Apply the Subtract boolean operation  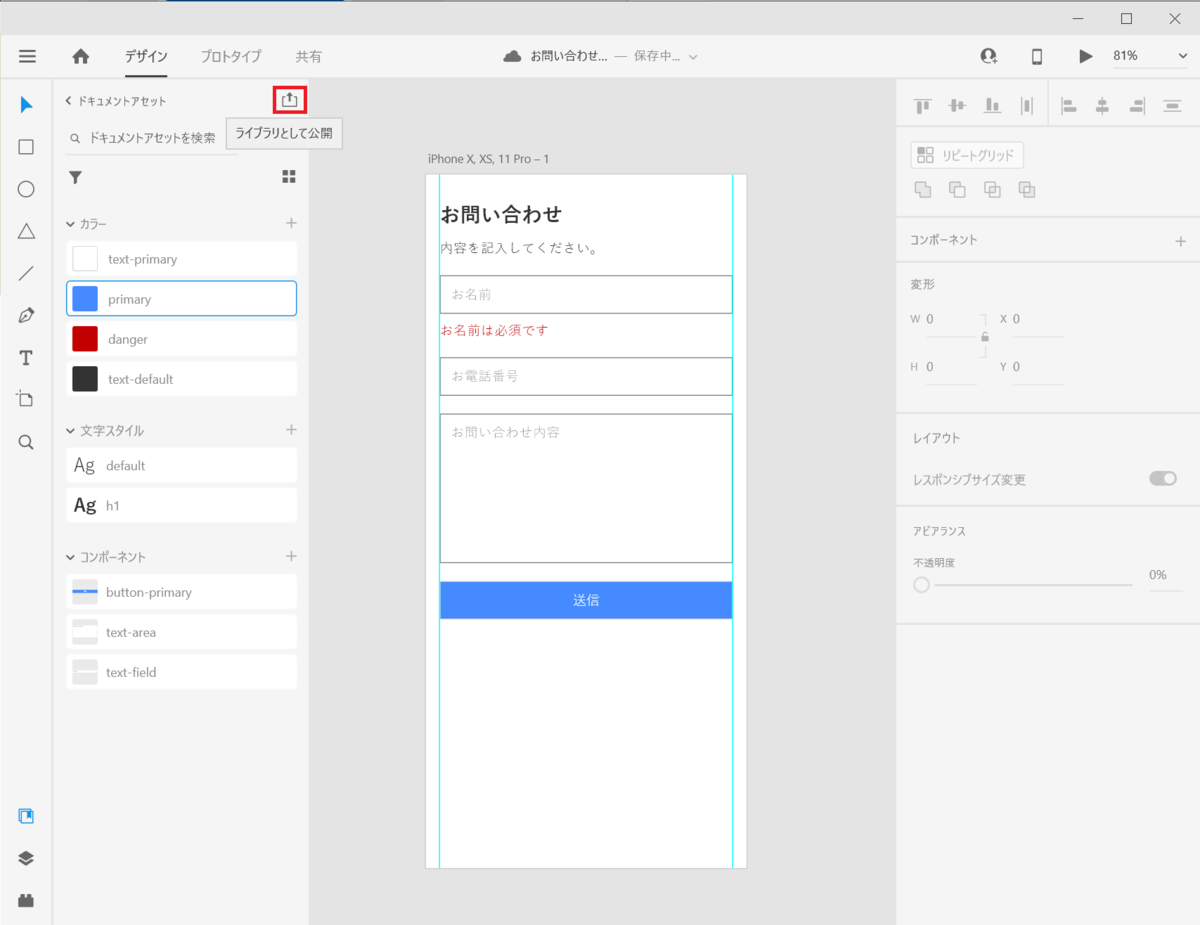[x=957, y=189]
